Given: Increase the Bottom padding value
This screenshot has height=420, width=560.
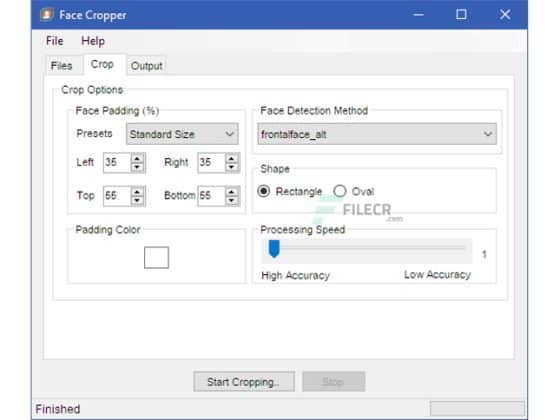Looking at the screenshot, I should click(232, 191).
